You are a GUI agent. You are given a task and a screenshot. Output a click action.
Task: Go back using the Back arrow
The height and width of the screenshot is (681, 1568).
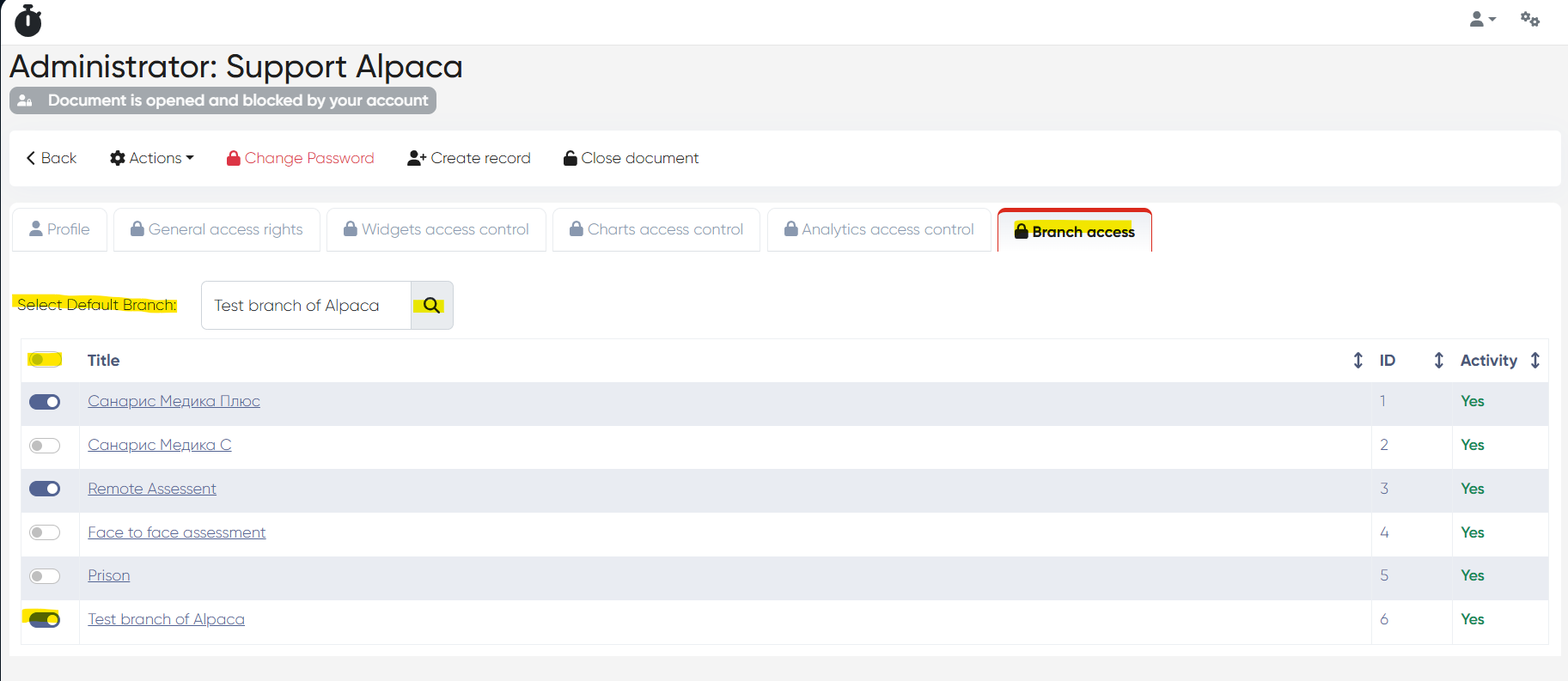click(x=52, y=158)
